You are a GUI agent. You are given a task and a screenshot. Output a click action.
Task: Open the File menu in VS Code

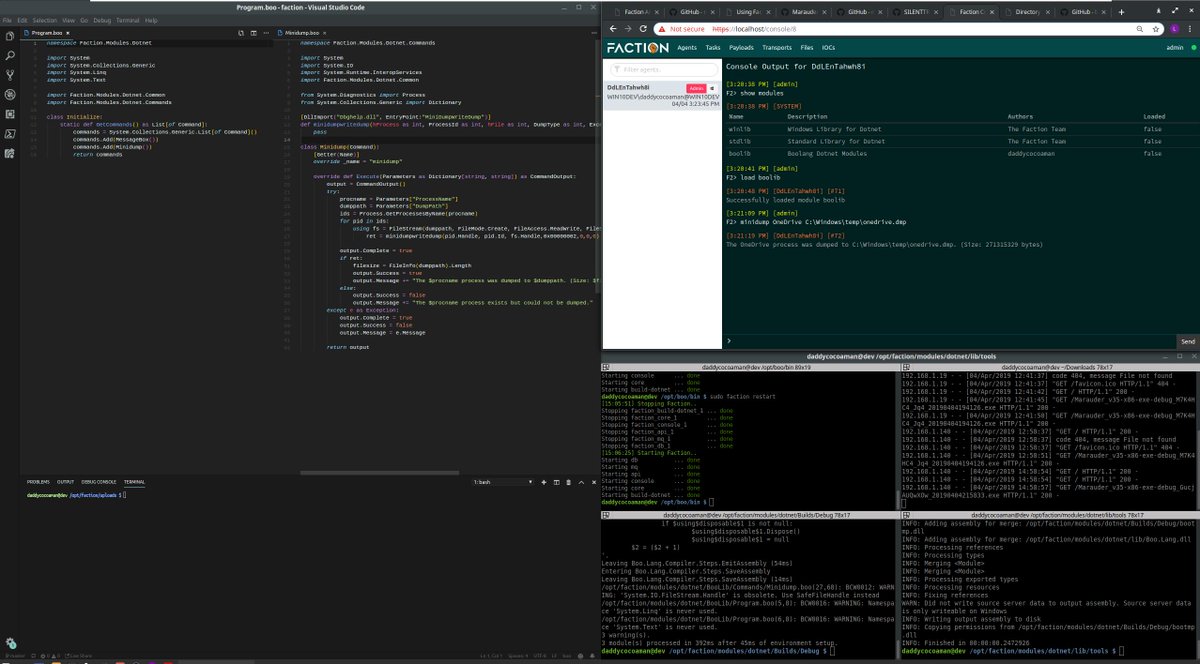pyautogui.click(x=8, y=20)
